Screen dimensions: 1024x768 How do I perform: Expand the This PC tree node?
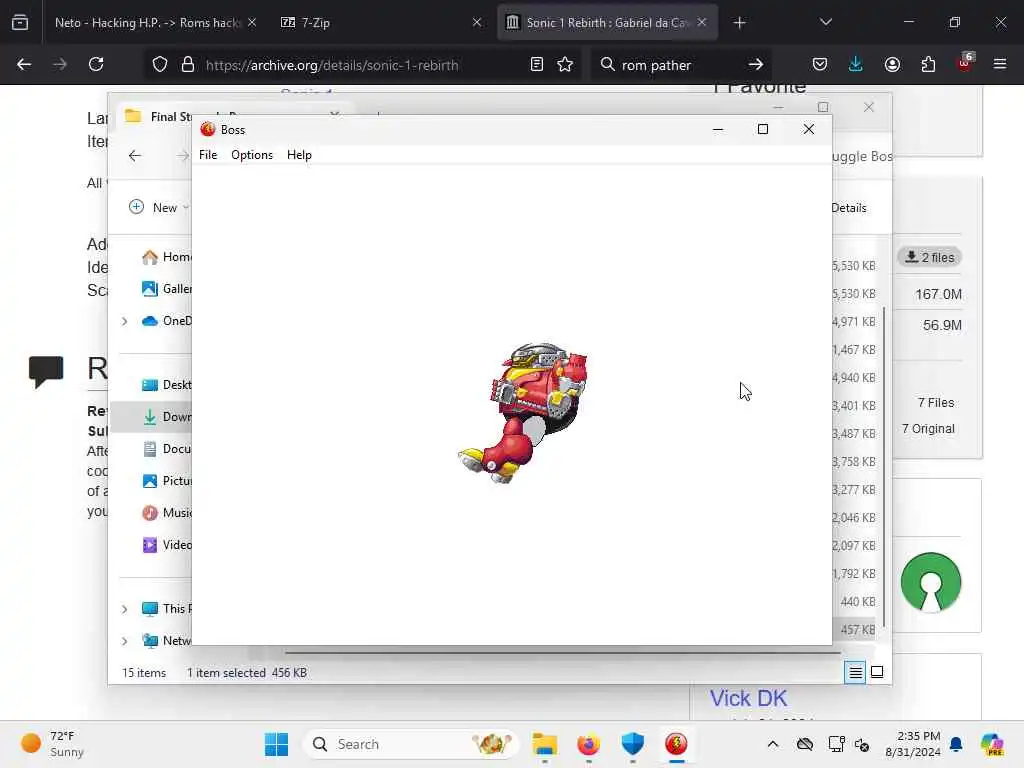click(x=124, y=609)
